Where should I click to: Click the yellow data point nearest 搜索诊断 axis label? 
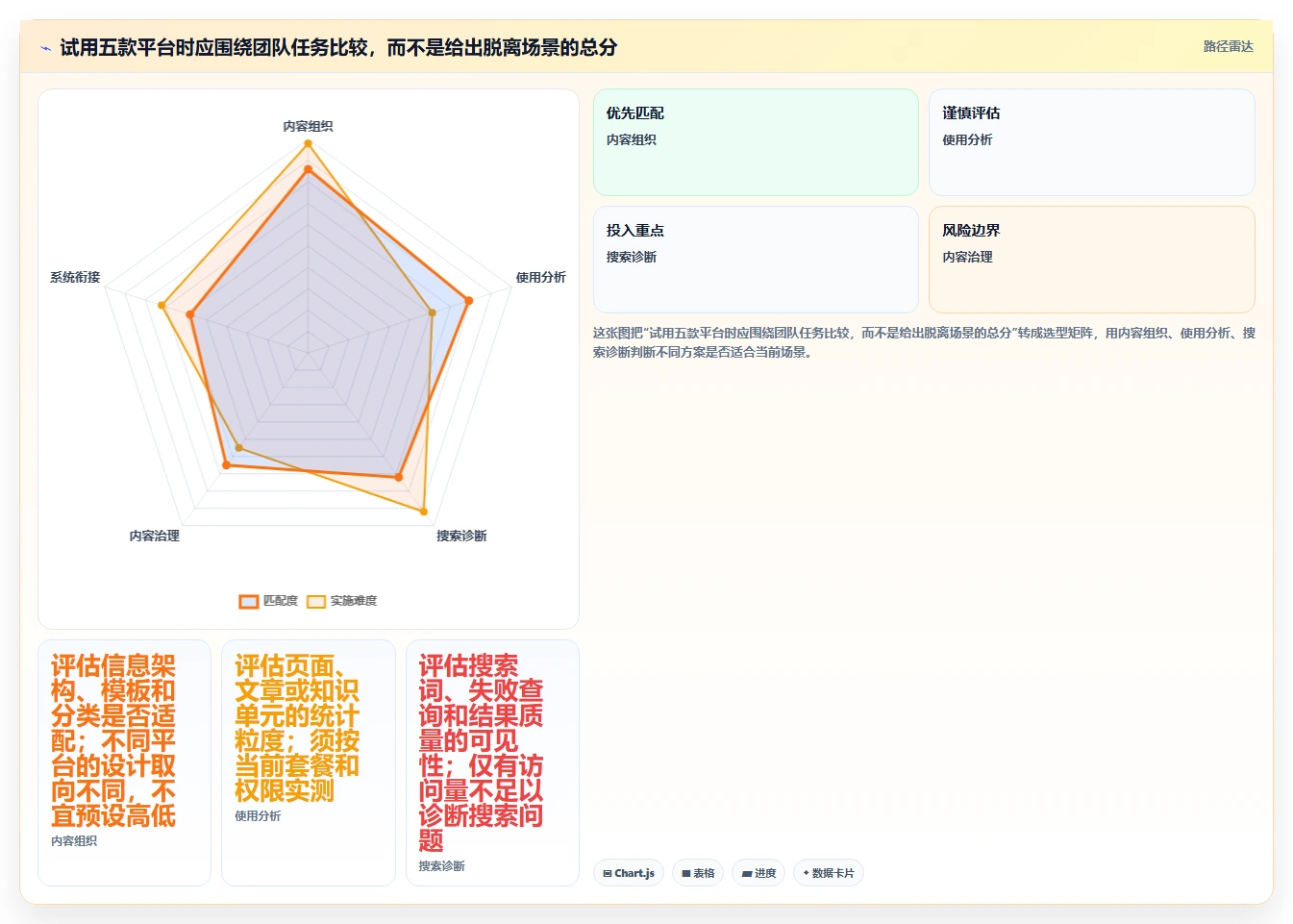(x=424, y=511)
